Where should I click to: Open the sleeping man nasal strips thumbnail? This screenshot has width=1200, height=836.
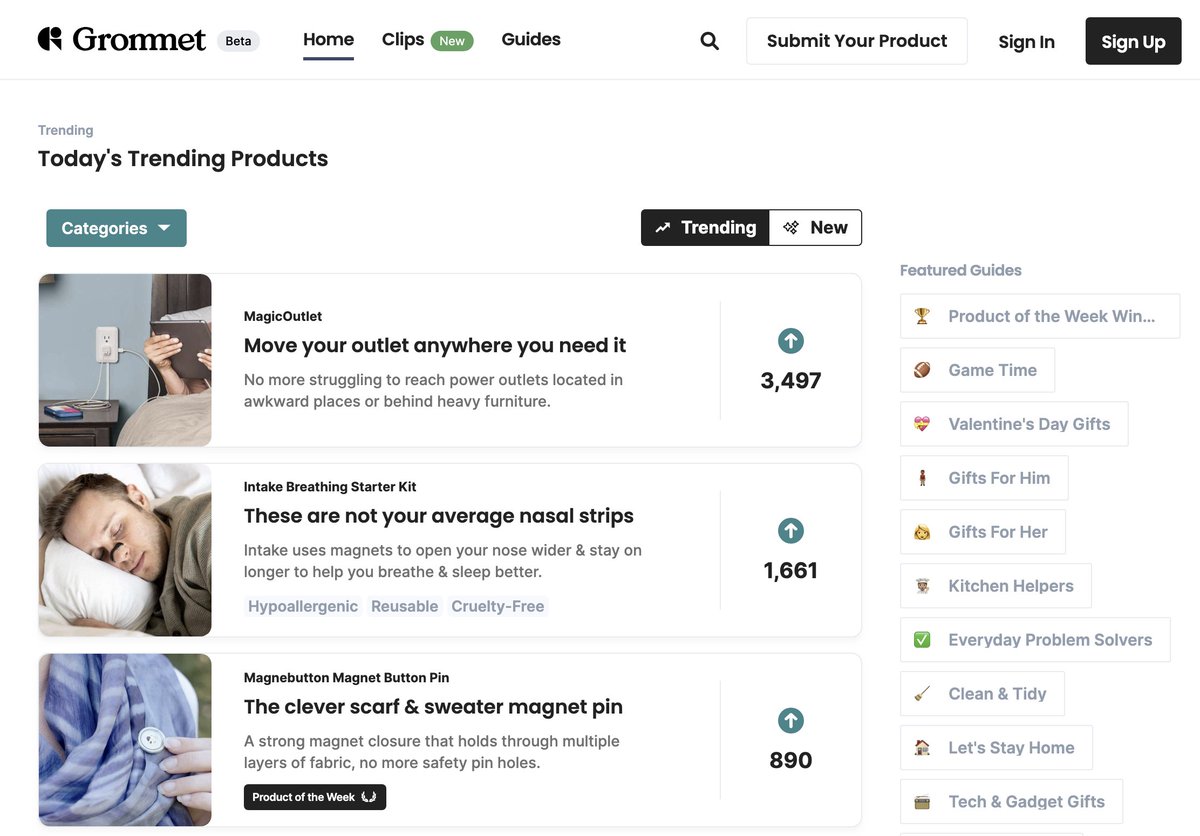pyautogui.click(x=125, y=550)
